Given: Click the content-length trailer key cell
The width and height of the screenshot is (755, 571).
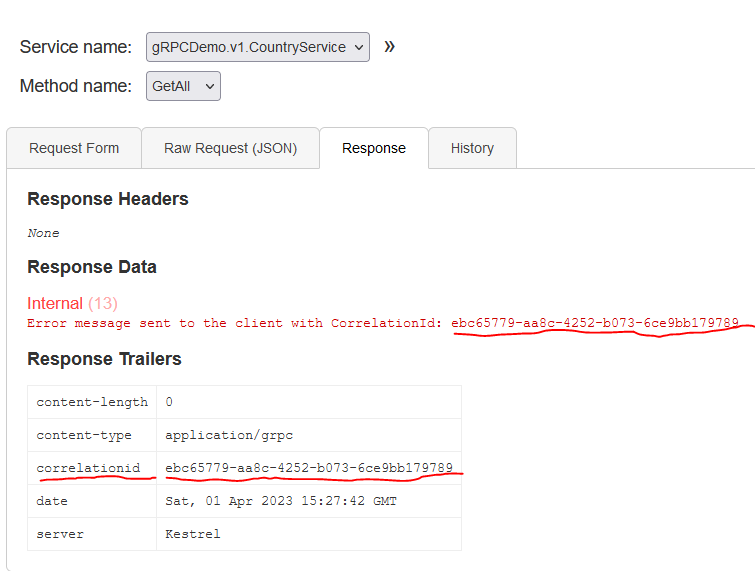Looking at the screenshot, I should tap(92, 402).
